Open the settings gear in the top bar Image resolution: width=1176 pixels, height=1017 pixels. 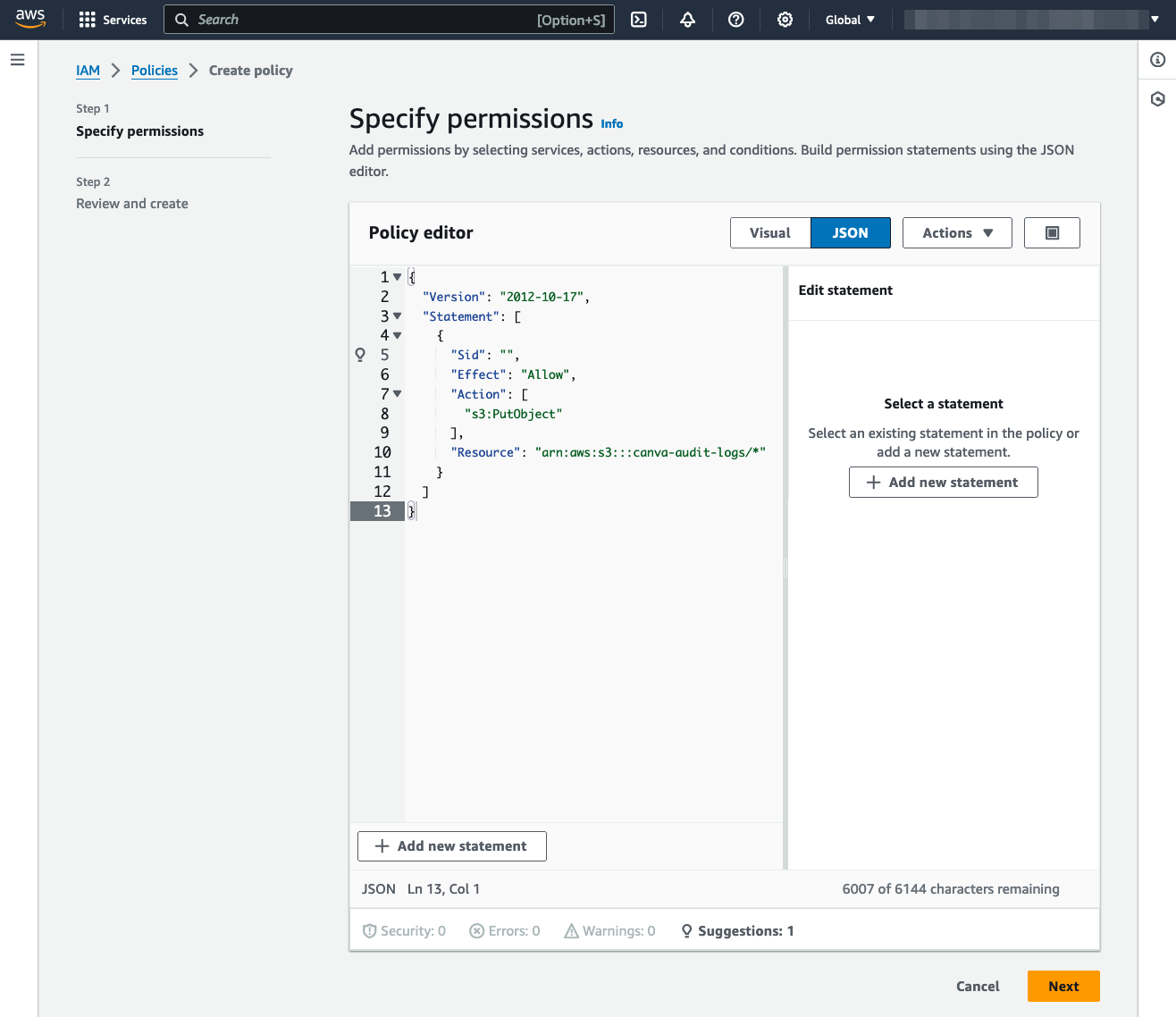785,20
